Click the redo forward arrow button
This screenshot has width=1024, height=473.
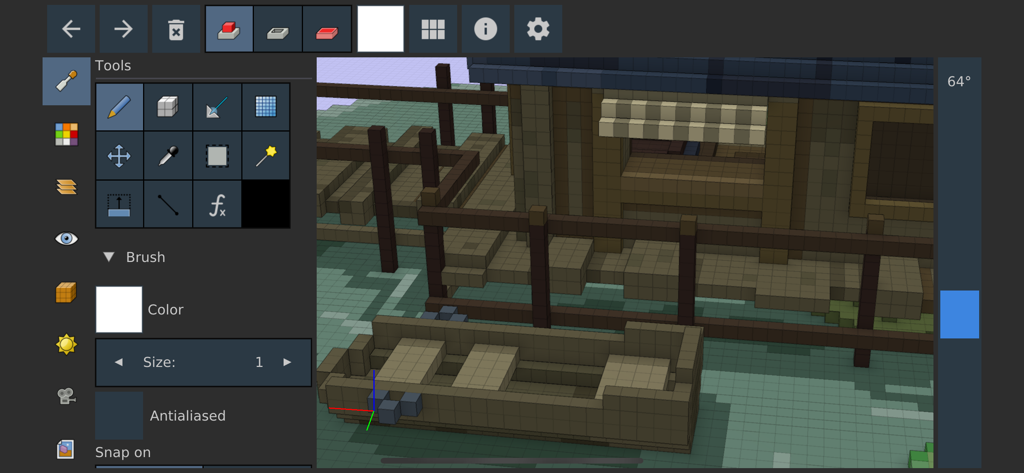pyautogui.click(x=123, y=29)
